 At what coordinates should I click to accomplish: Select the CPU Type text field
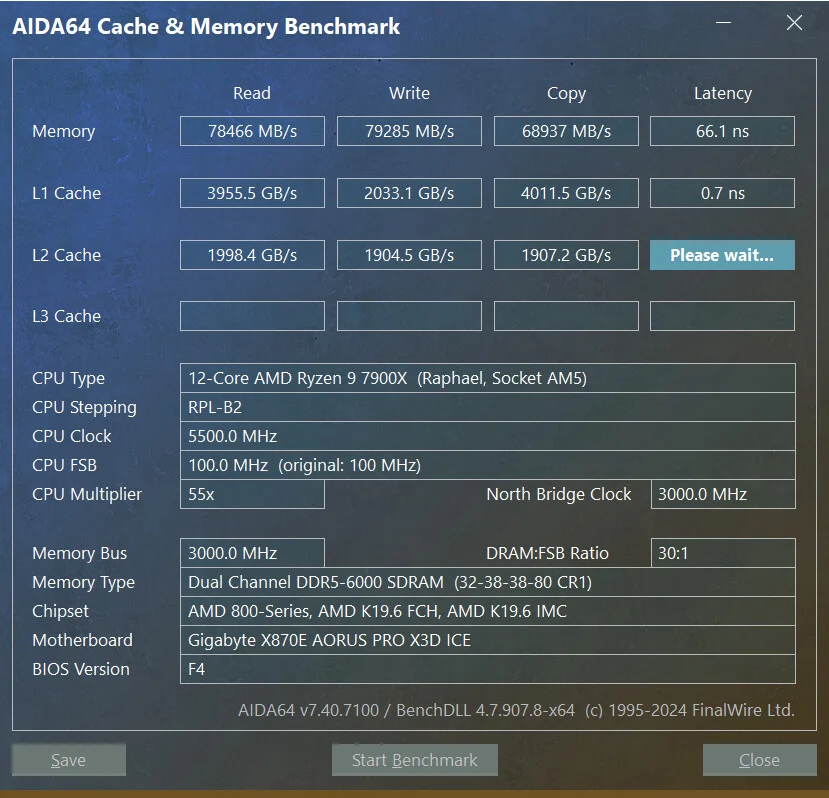pyautogui.click(x=487, y=378)
